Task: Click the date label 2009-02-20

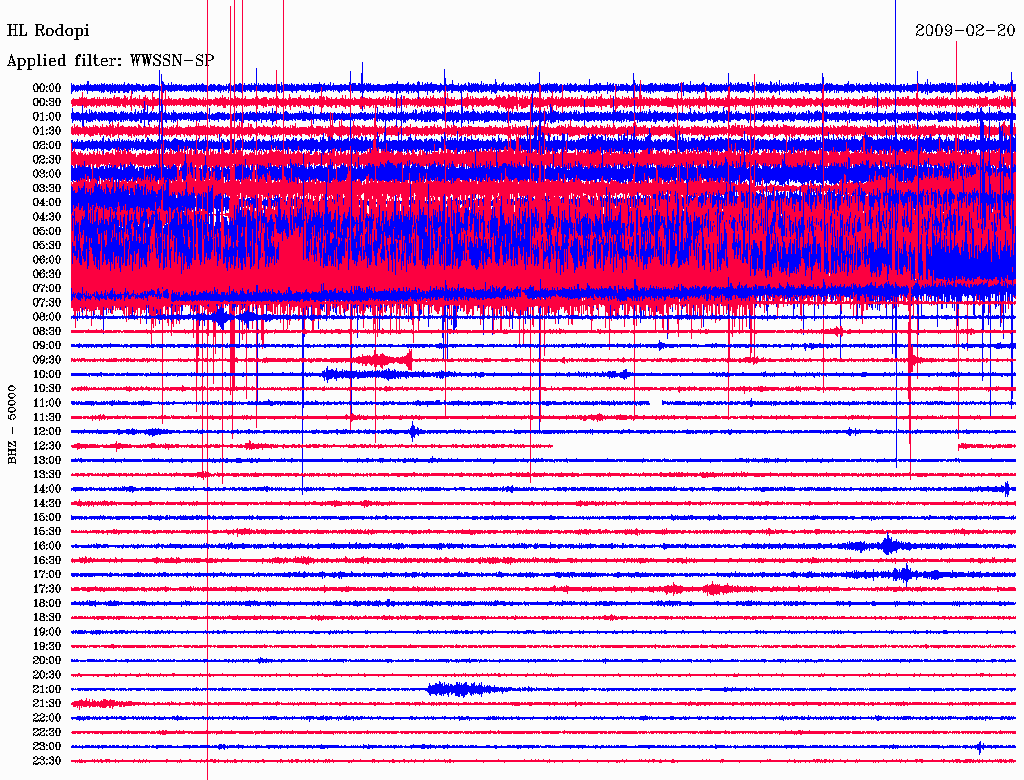Action: pyautogui.click(x=965, y=30)
